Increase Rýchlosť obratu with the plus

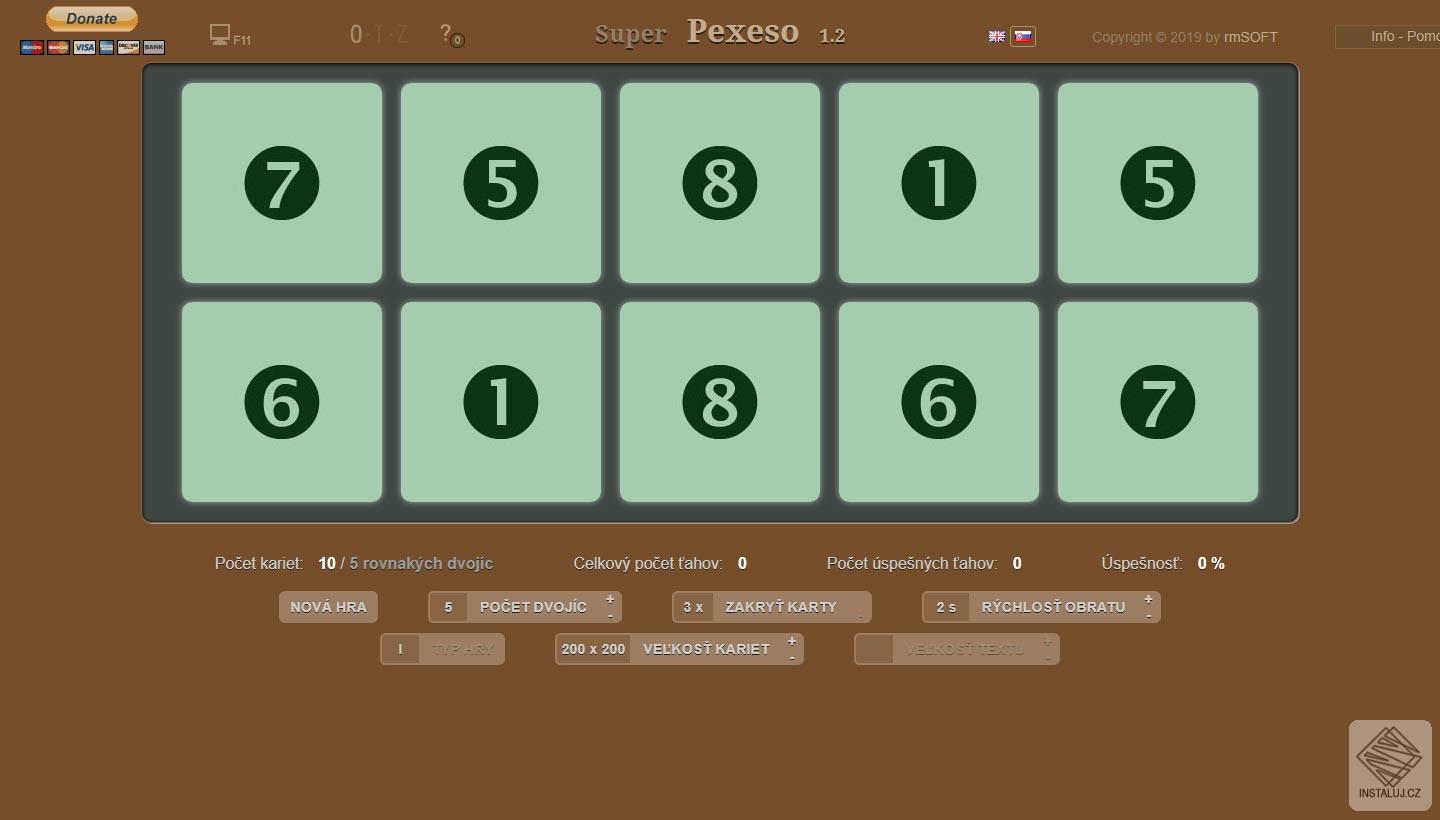[1148, 599]
